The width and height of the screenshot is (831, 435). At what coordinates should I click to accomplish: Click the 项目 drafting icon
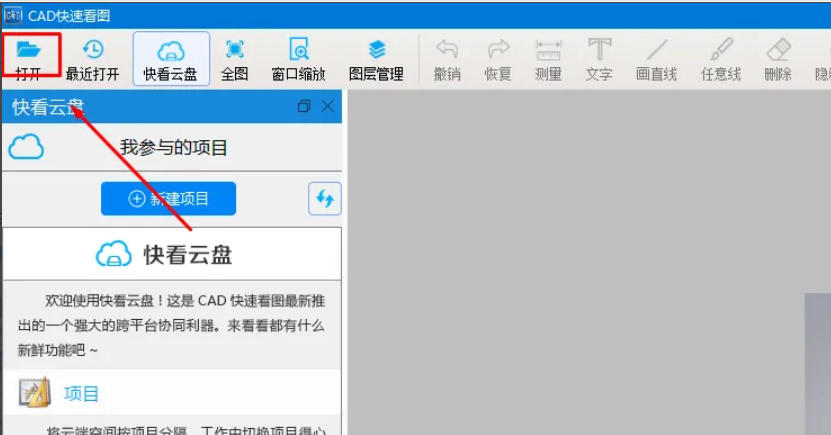[x=34, y=393]
